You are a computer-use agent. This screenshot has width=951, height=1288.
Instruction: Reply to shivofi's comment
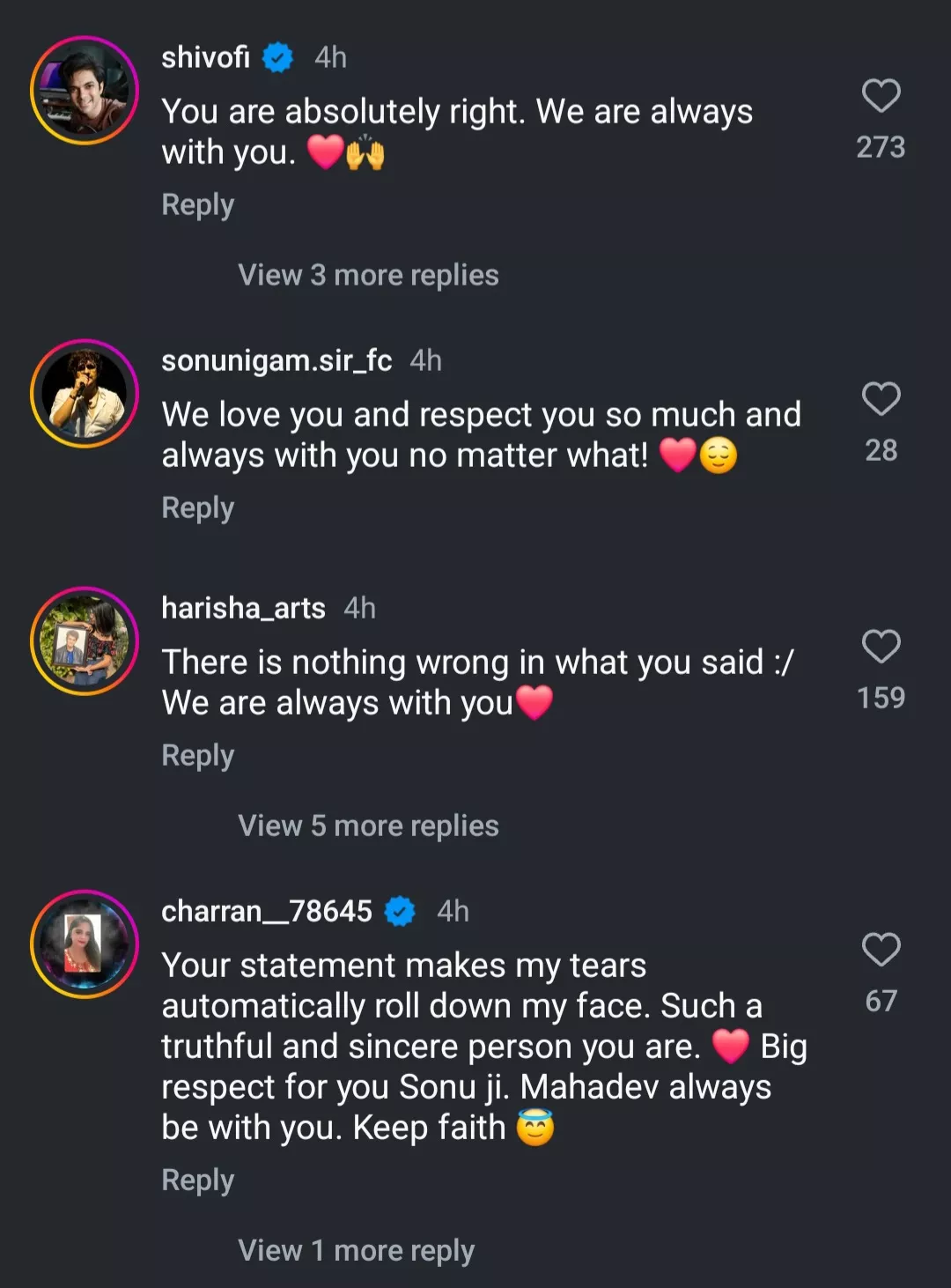[197, 204]
